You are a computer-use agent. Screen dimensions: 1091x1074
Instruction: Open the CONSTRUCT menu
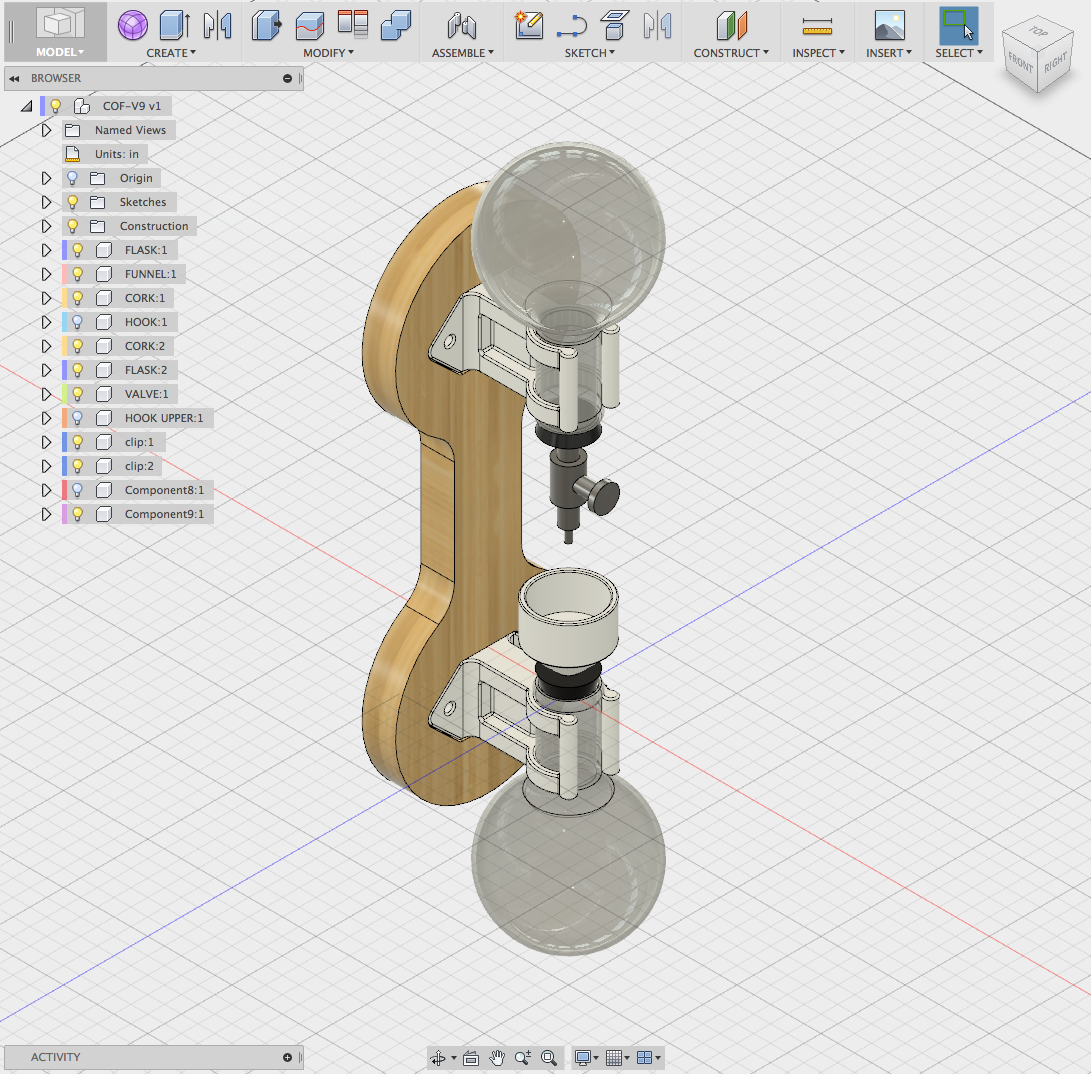pyautogui.click(x=731, y=53)
